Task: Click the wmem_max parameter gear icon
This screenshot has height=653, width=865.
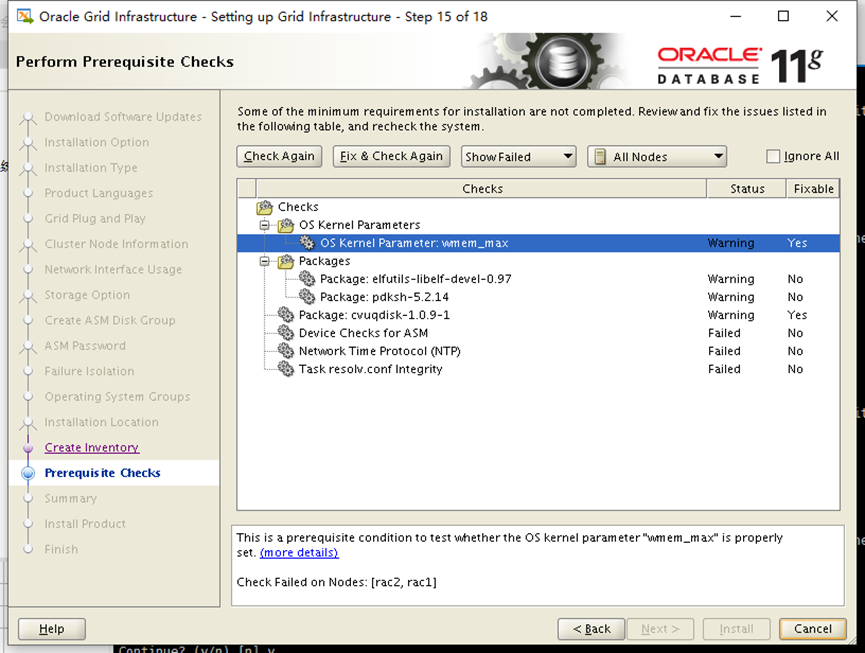Action: point(307,243)
